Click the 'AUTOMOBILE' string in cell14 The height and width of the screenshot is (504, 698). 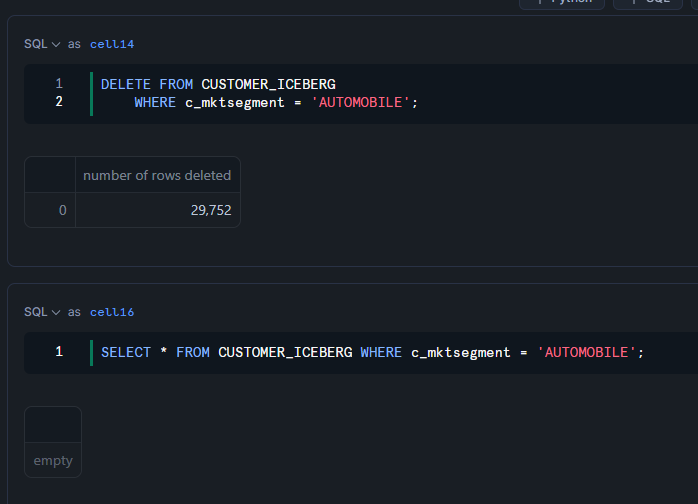[x=360, y=103]
